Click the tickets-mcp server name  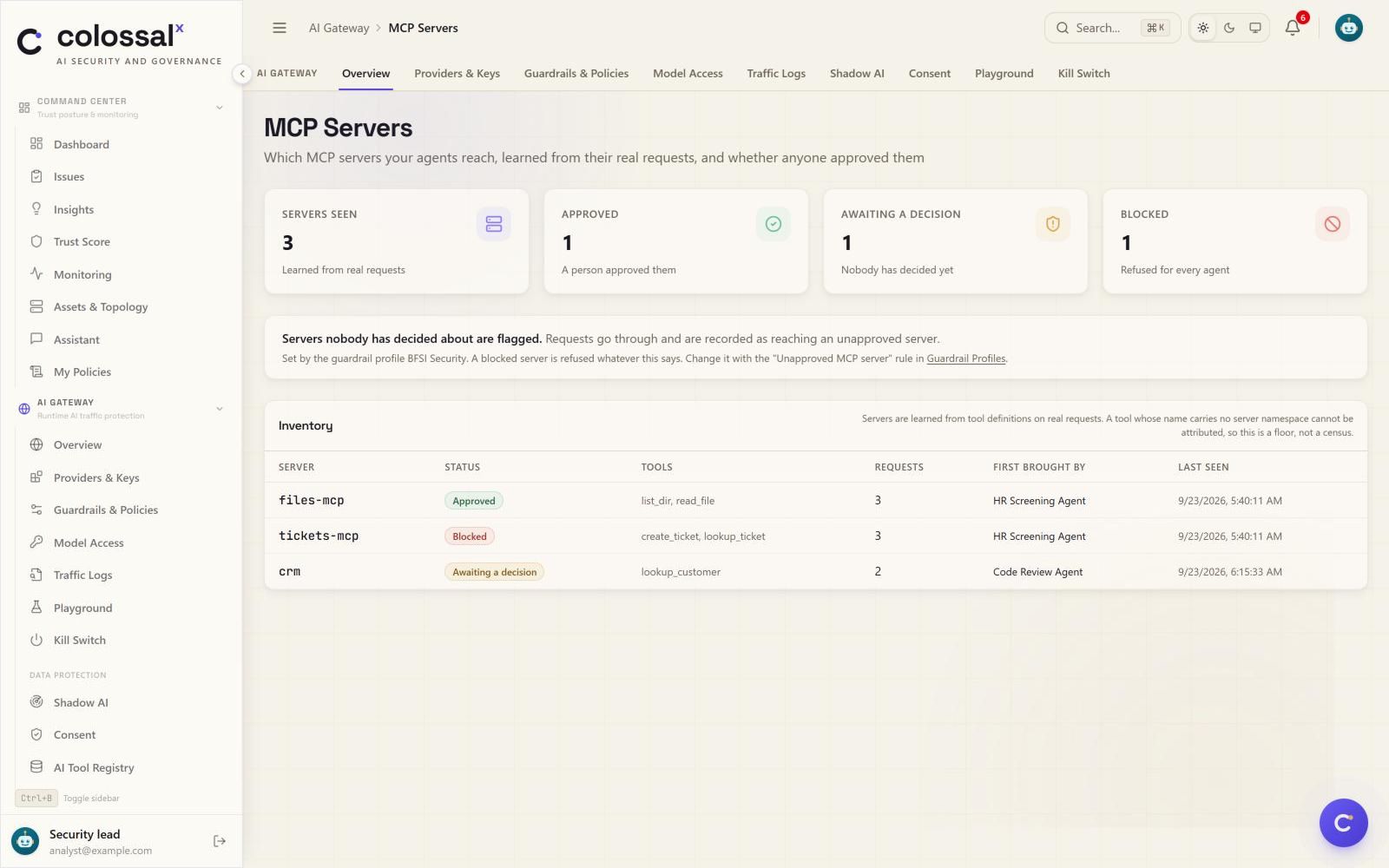[319, 536]
